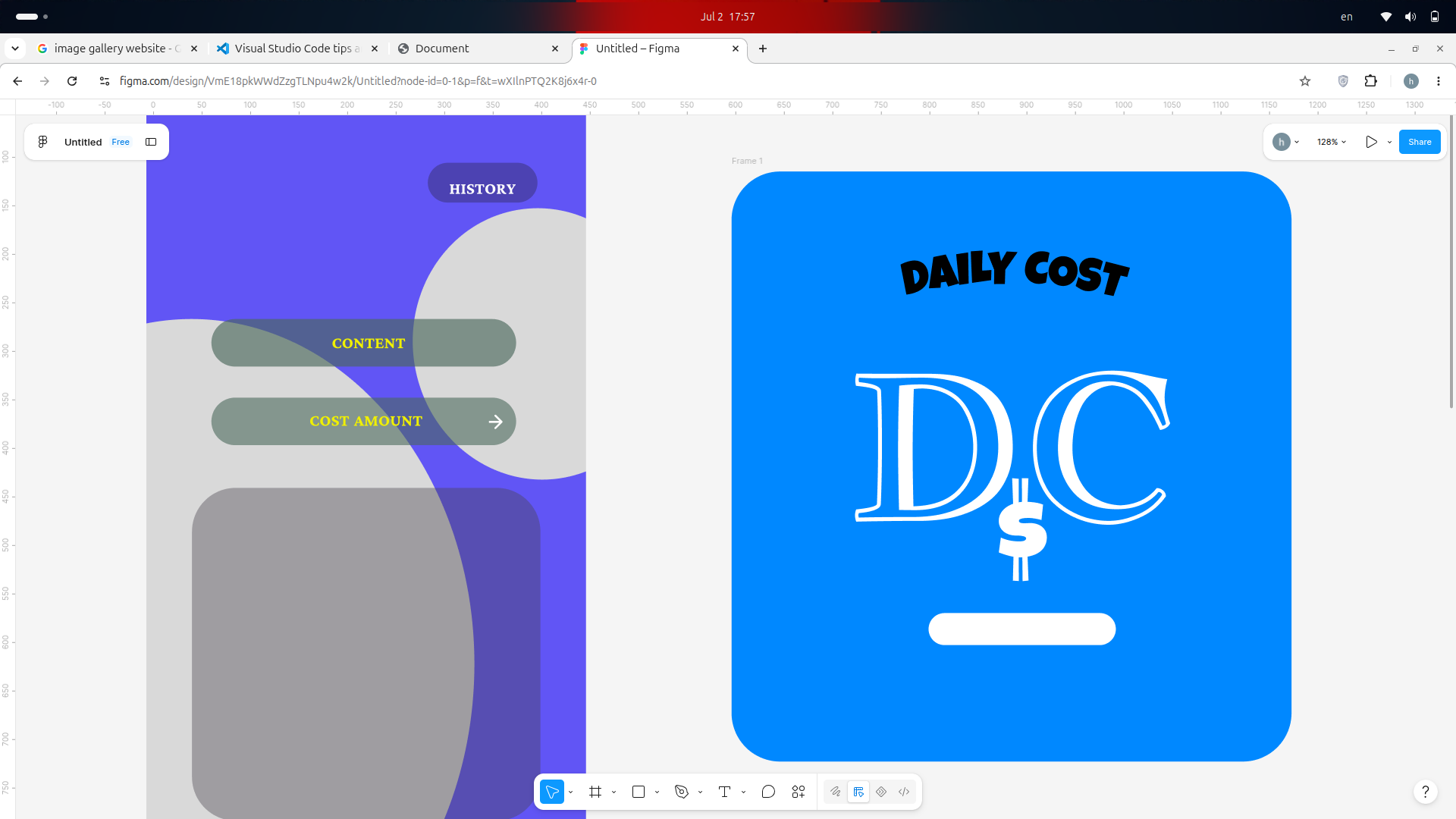Viewport: 1456px width, 819px height.
Task: Expand Frame tool options
Action: point(613,792)
